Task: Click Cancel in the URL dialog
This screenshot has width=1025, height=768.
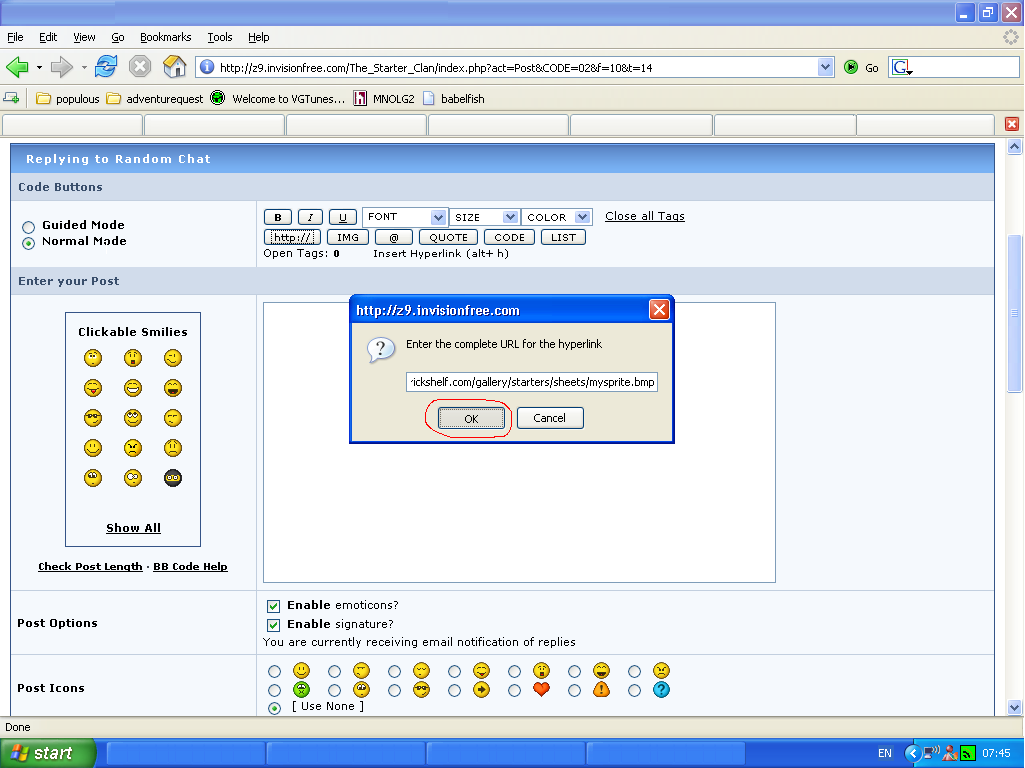Action: click(x=550, y=418)
